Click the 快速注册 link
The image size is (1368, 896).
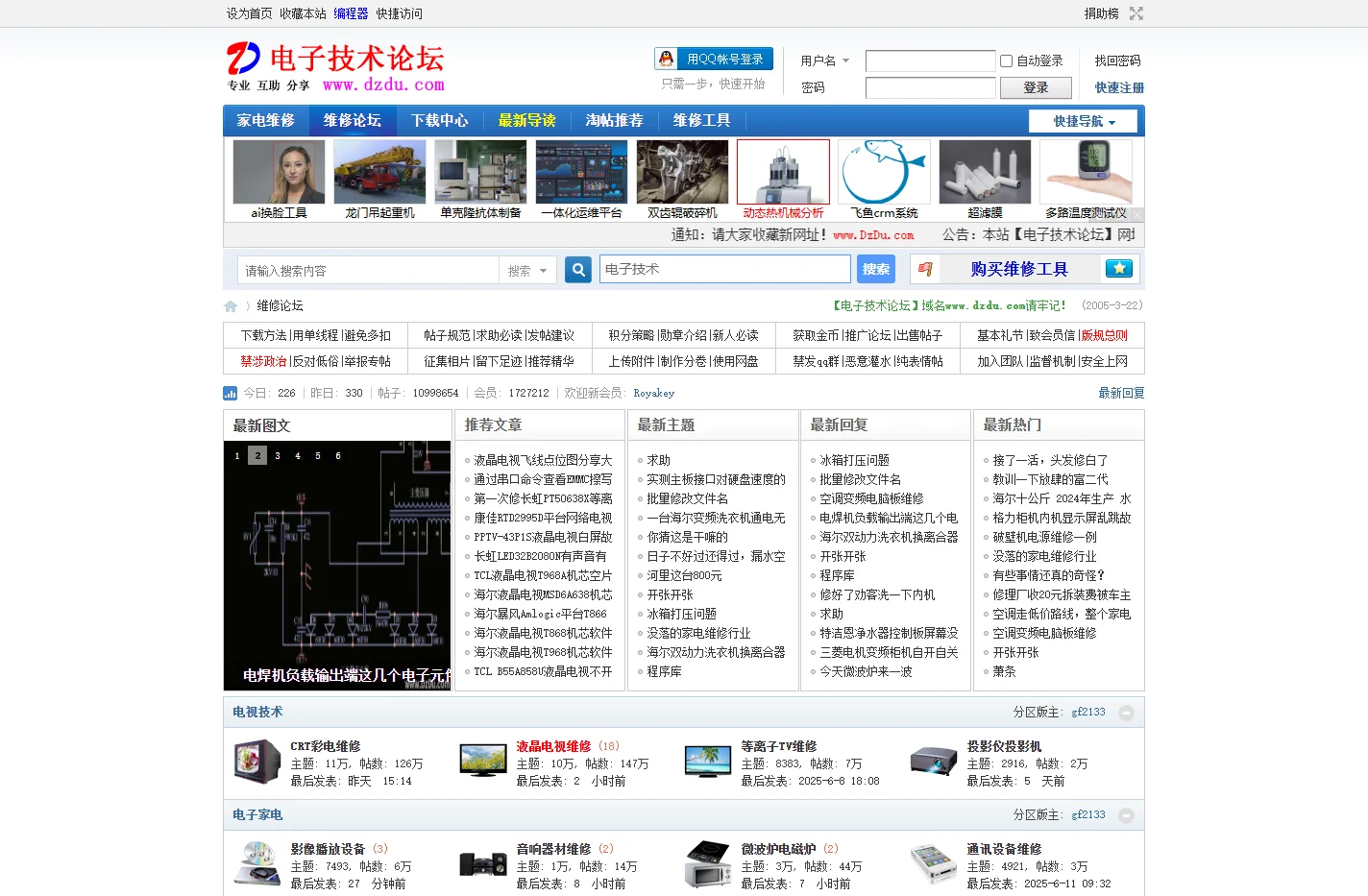coord(1119,87)
